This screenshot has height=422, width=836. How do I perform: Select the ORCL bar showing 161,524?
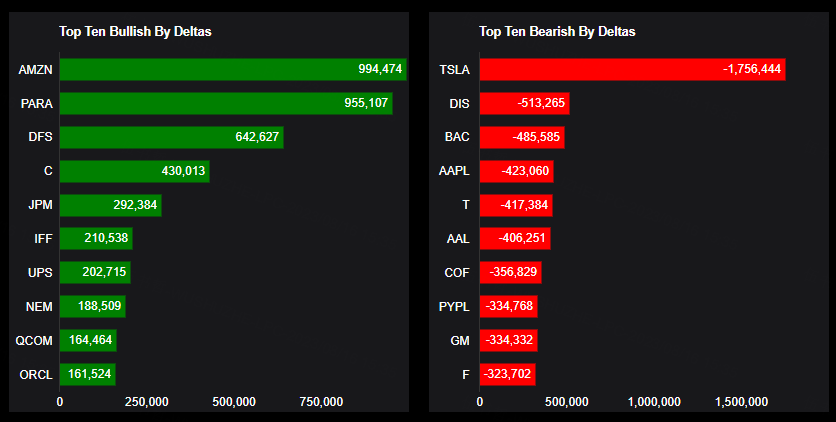(88, 375)
